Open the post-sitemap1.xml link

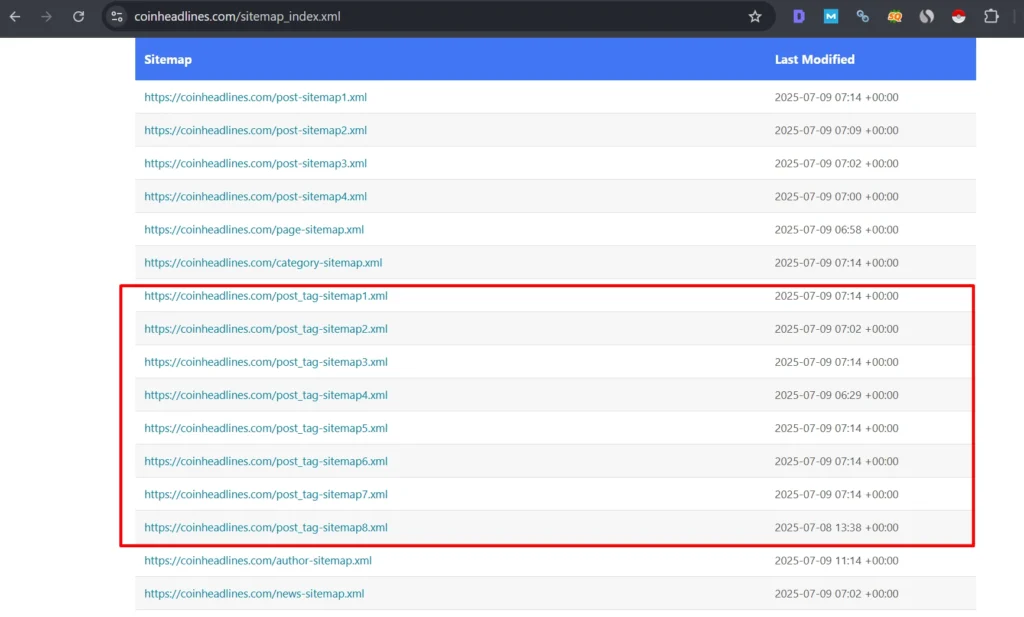(x=255, y=97)
